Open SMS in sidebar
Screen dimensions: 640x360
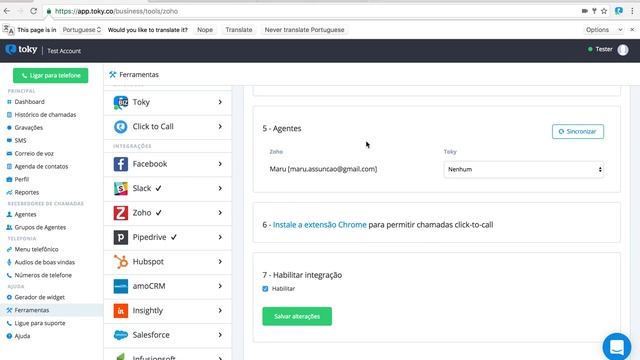click(20, 140)
